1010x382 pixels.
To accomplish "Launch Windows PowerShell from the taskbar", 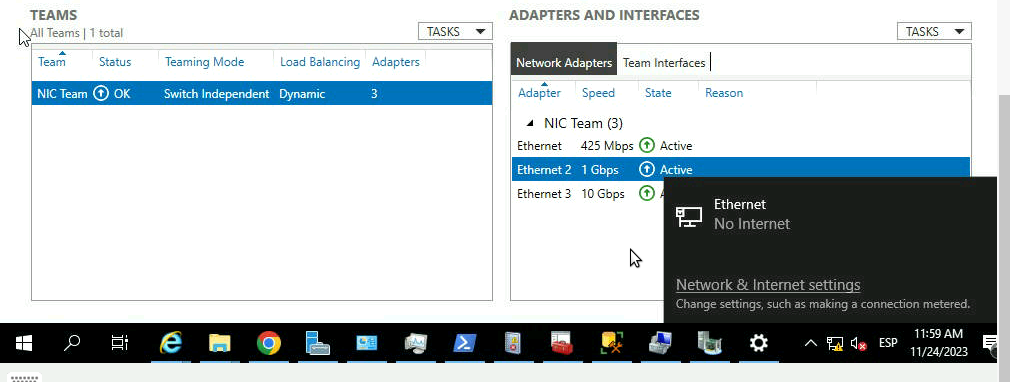I will [x=464, y=343].
